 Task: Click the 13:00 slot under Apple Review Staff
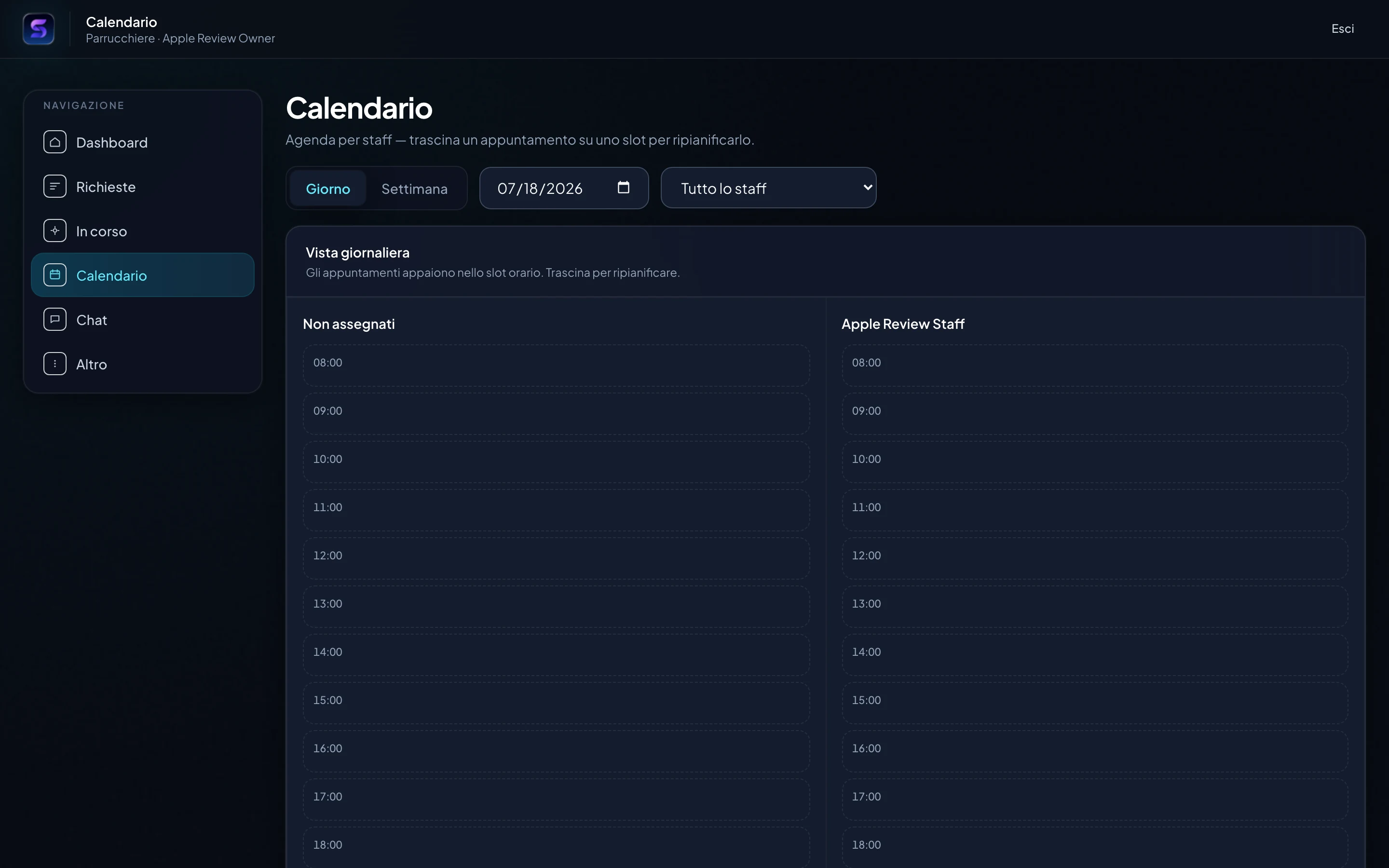(x=1095, y=606)
